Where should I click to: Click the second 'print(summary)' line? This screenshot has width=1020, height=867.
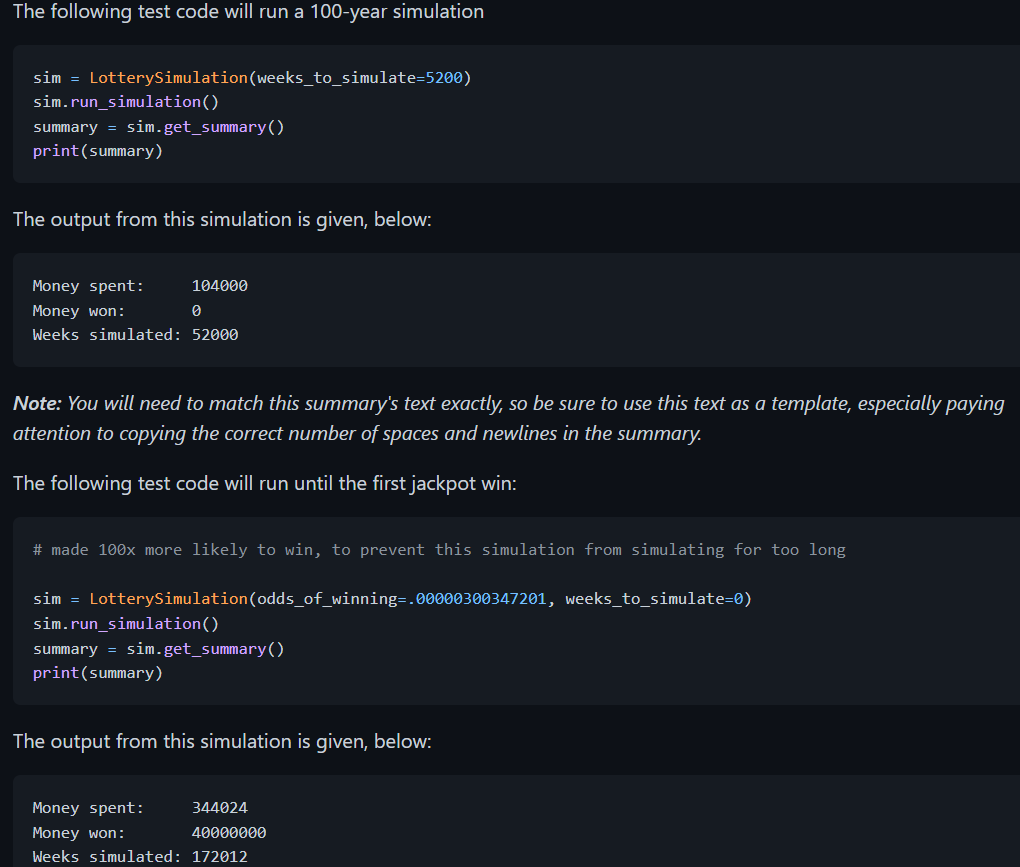[98, 673]
